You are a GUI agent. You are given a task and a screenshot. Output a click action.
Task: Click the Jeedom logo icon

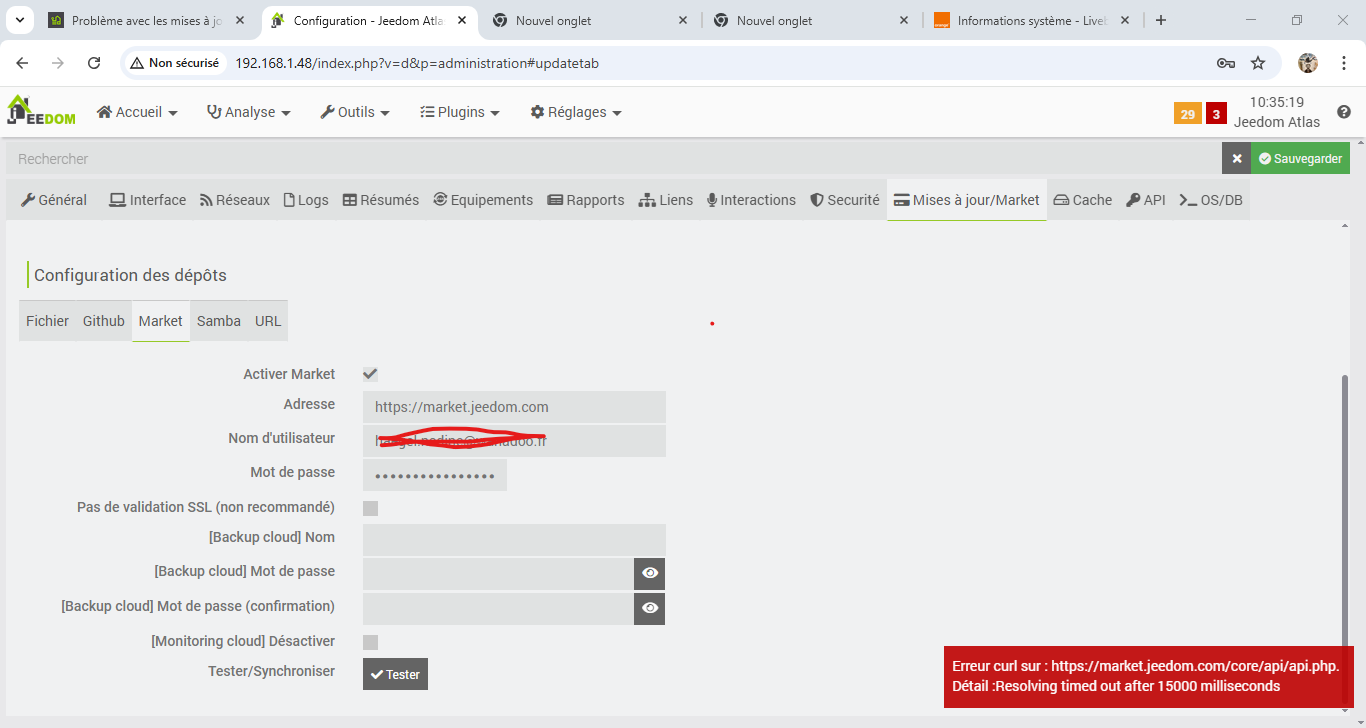[x=41, y=111]
